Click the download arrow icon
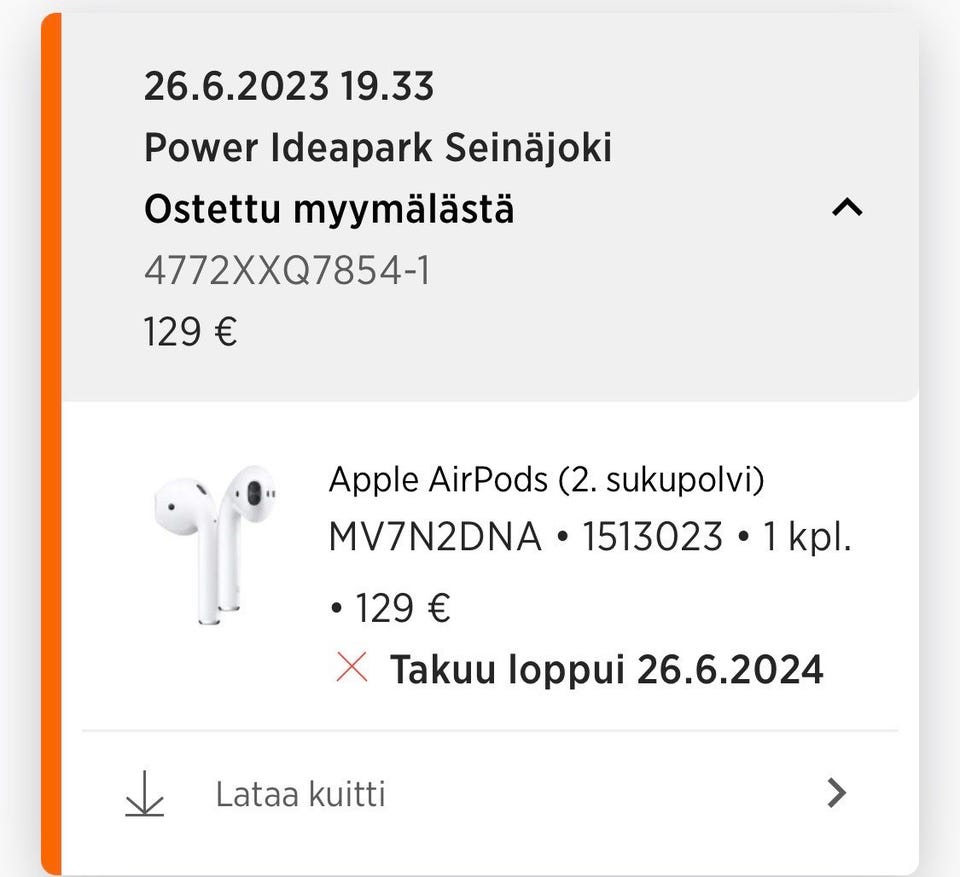Image resolution: width=960 pixels, height=877 pixels. pyautogui.click(x=145, y=794)
